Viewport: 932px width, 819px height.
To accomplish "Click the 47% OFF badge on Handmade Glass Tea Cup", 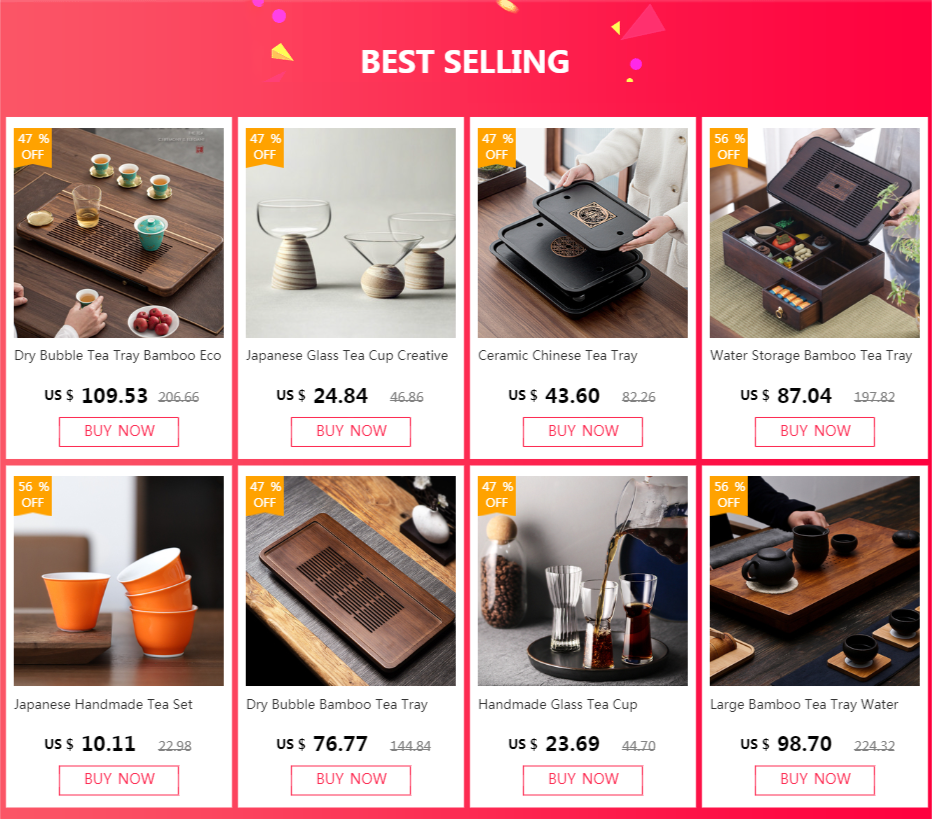I will tap(497, 494).
